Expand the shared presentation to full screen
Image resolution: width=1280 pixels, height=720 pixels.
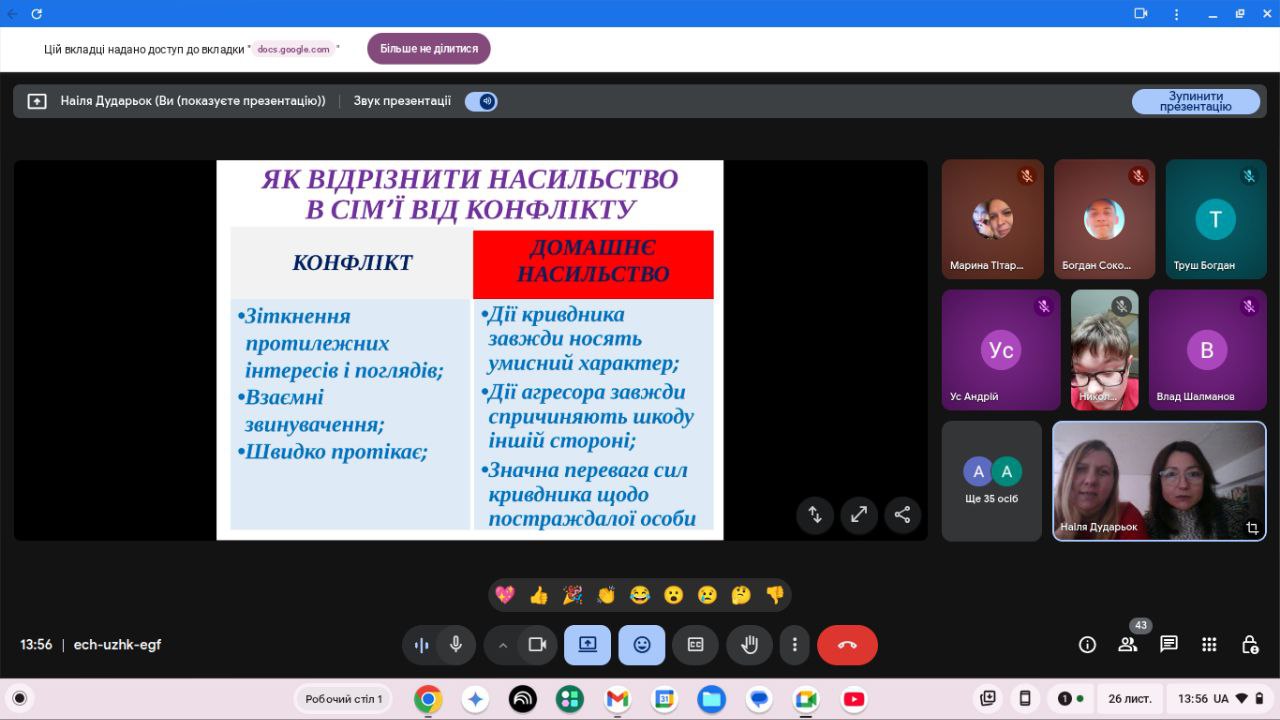click(x=858, y=515)
